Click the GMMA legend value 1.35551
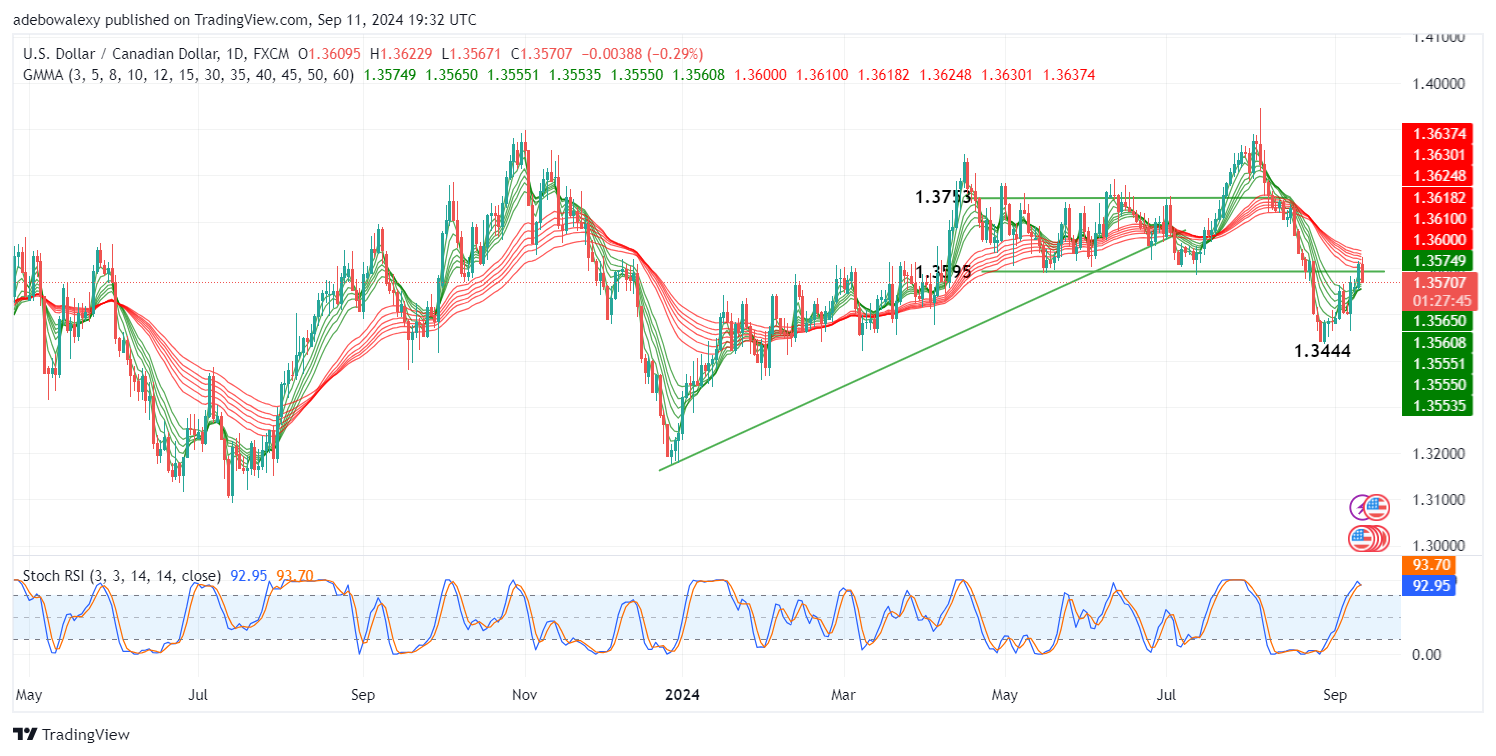This screenshot has height=756, width=1496. pyautogui.click(x=516, y=74)
